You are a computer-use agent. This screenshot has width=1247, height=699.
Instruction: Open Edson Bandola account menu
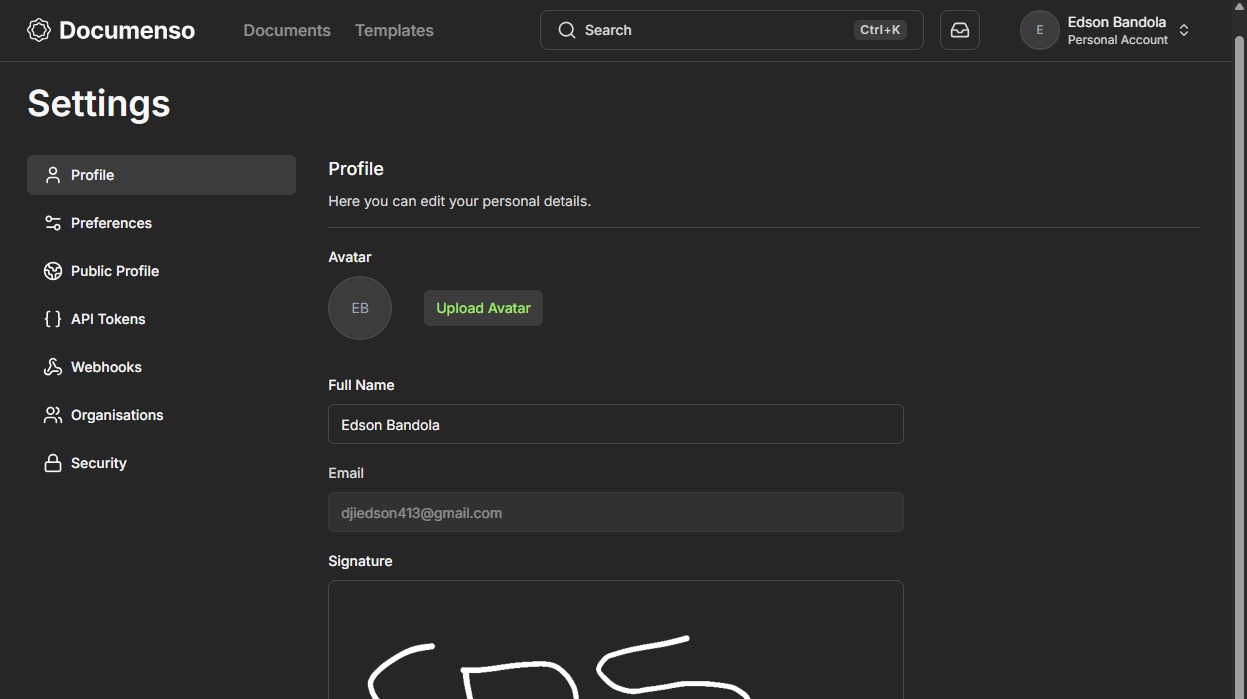click(1116, 30)
